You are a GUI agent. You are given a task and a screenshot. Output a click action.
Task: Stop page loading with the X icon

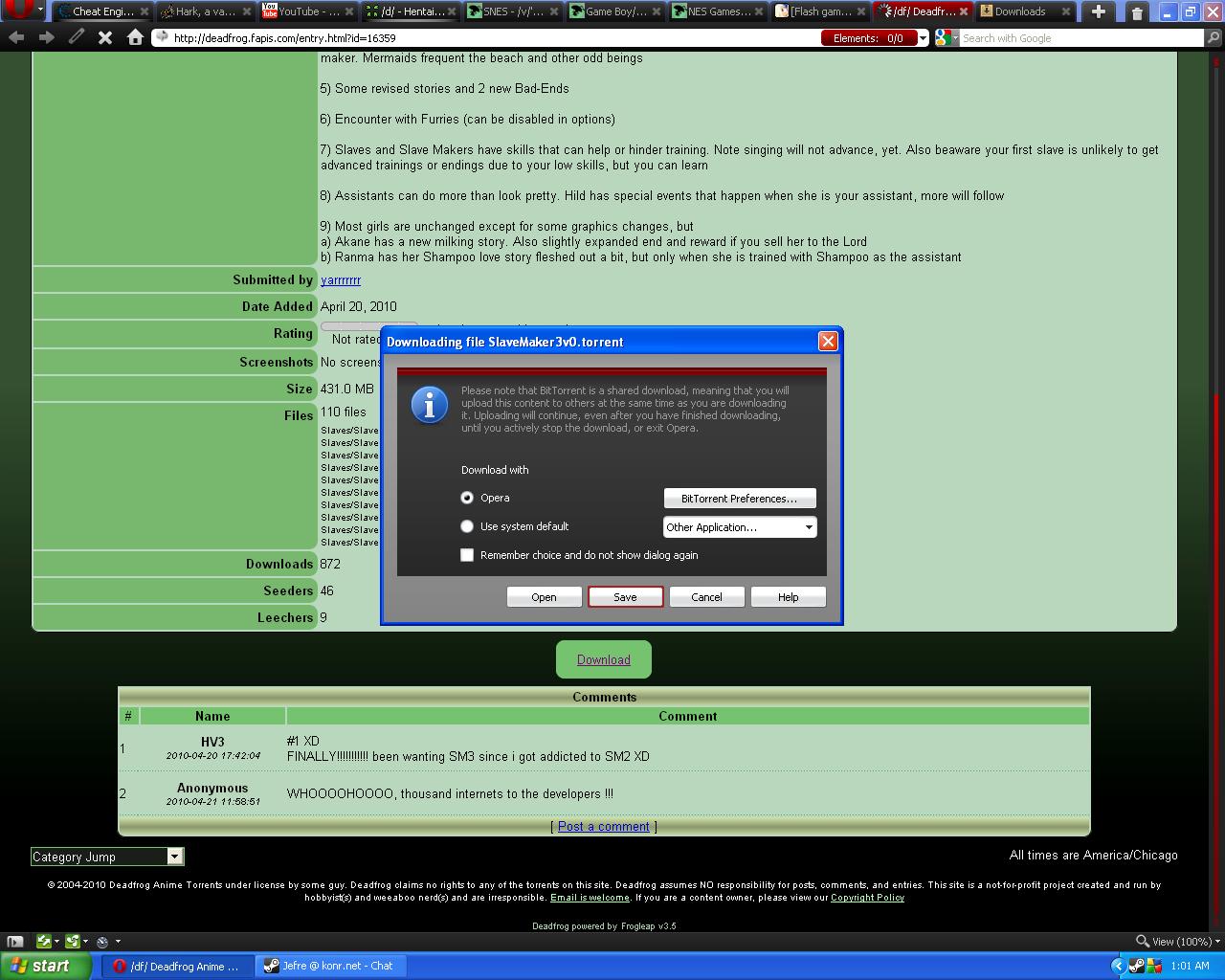pyautogui.click(x=105, y=37)
